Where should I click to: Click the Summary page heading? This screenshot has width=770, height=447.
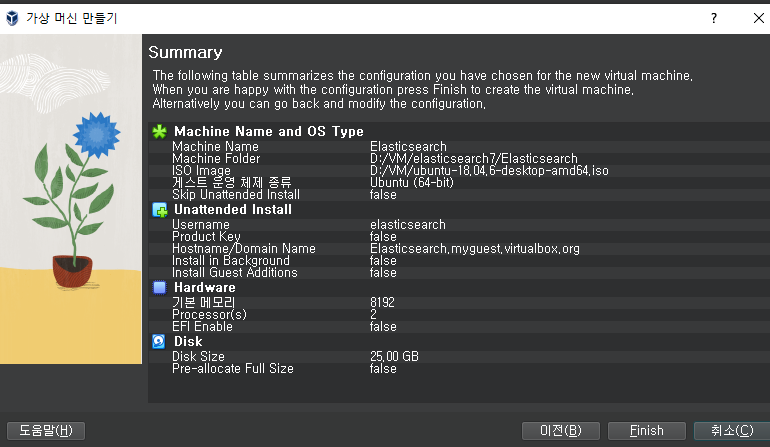tap(185, 52)
